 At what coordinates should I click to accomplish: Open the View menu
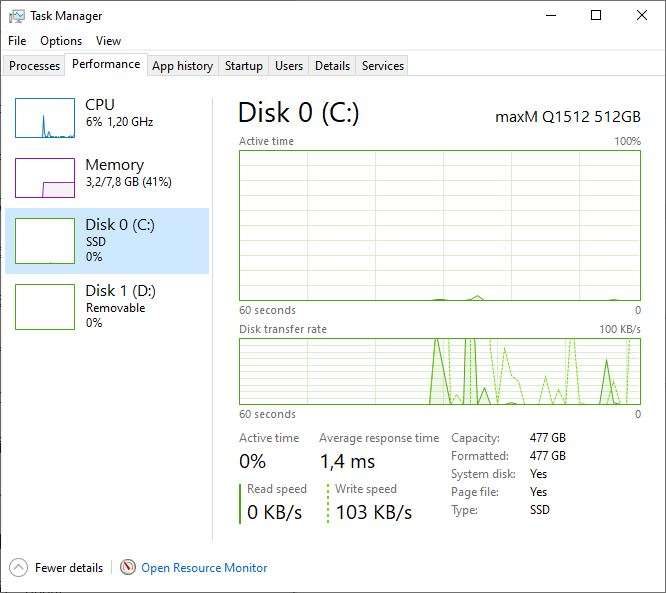point(108,41)
